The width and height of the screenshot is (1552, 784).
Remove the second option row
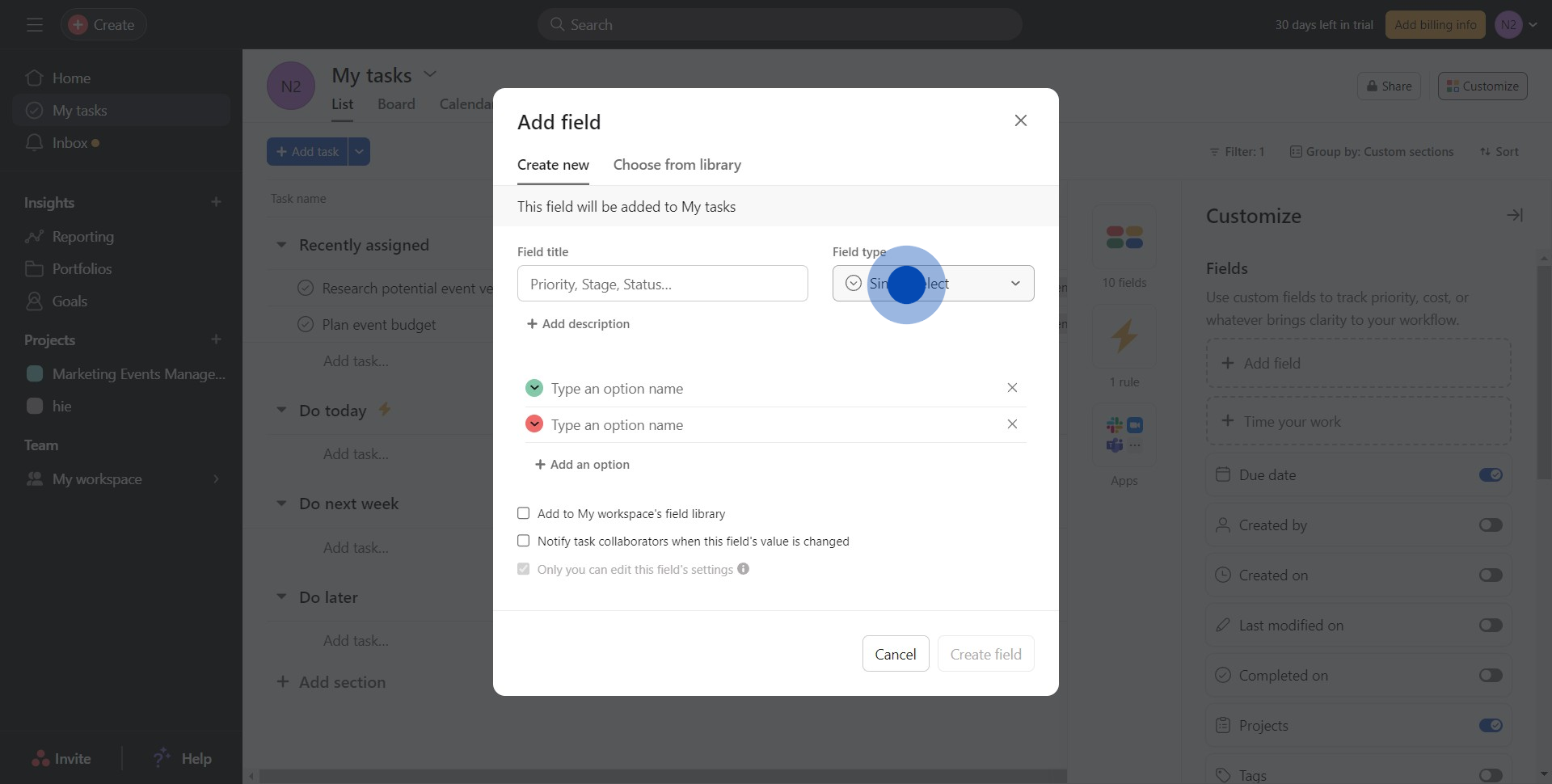click(x=1011, y=424)
